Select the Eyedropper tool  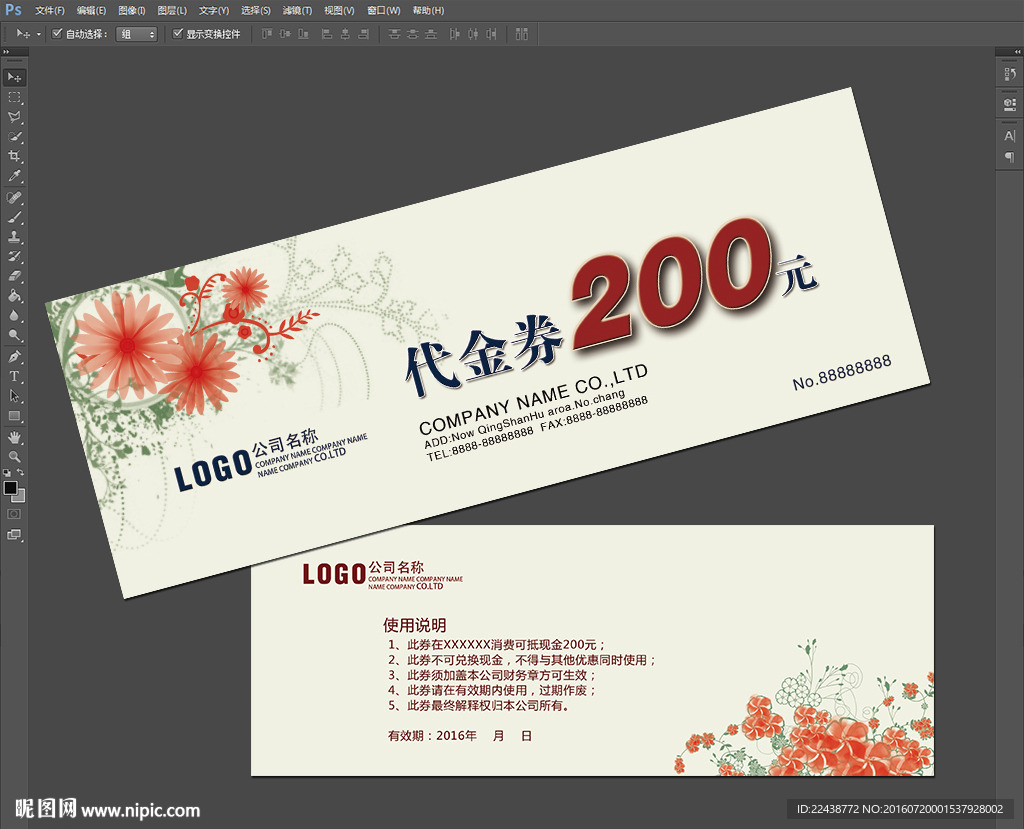coord(14,176)
